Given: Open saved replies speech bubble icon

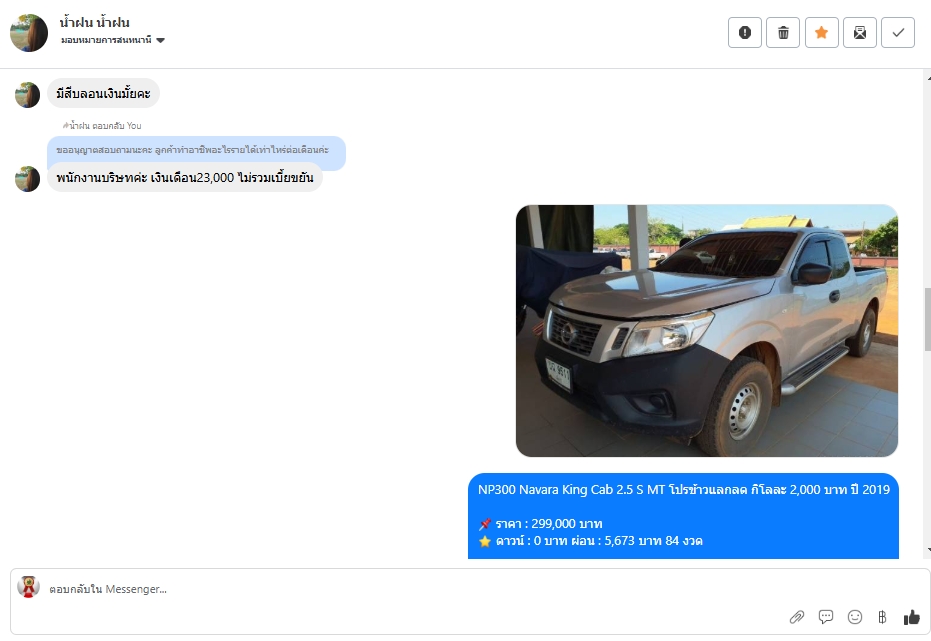Looking at the screenshot, I should pyautogui.click(x=825, y=617).
